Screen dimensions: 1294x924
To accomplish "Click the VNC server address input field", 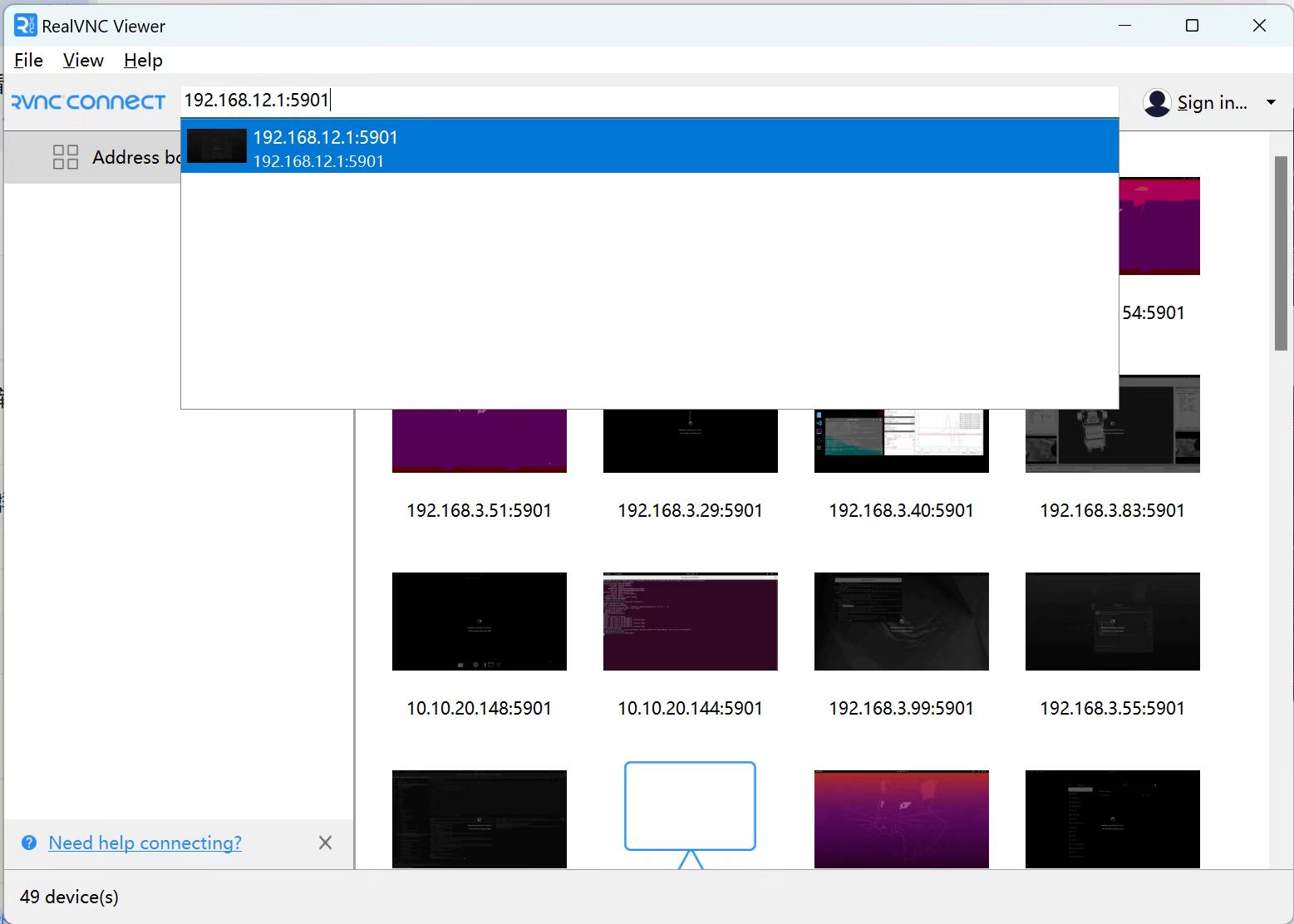I will click(x=648, y=101).
